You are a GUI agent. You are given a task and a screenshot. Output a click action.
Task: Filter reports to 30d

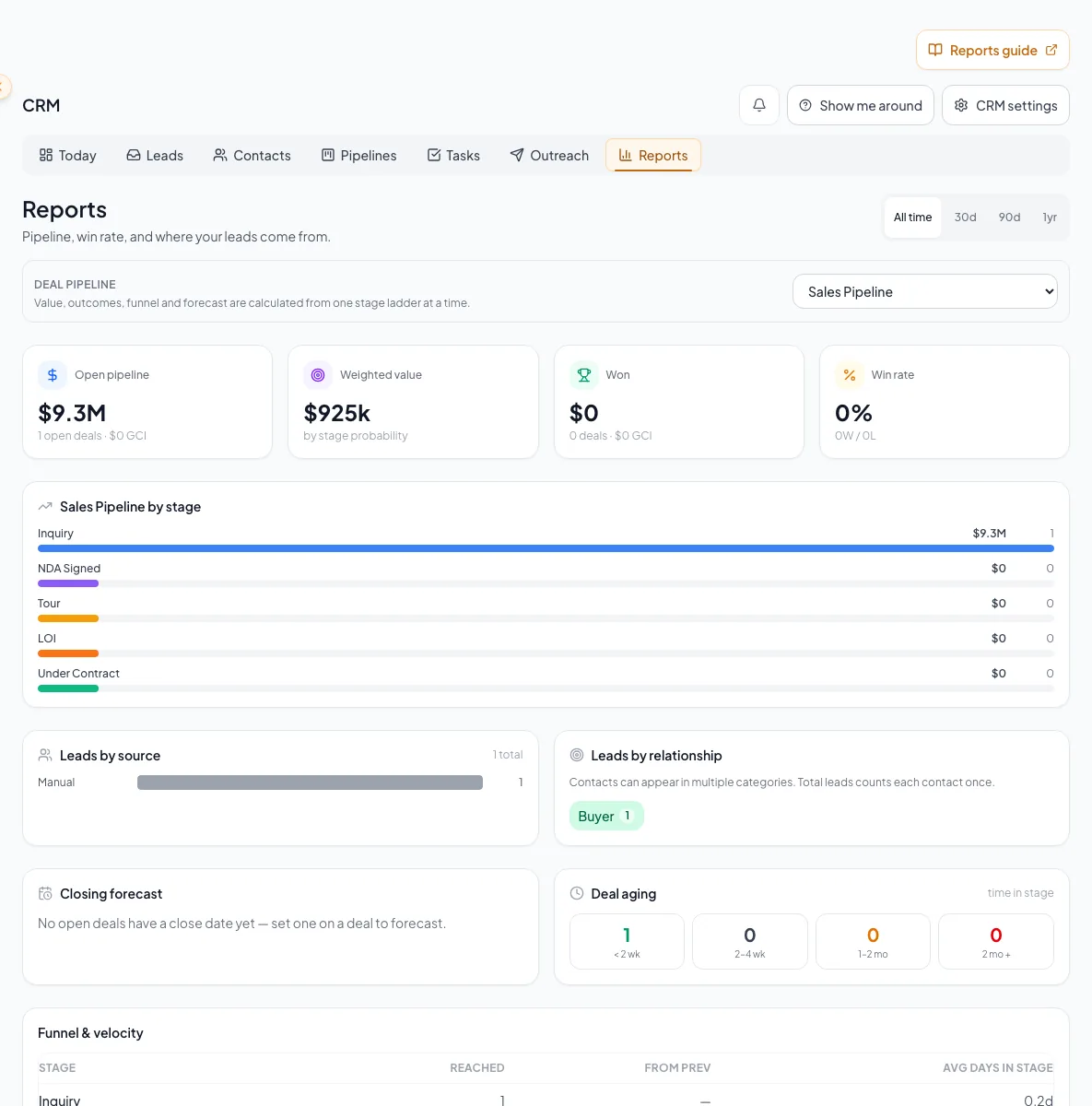(x=965, y=218)
